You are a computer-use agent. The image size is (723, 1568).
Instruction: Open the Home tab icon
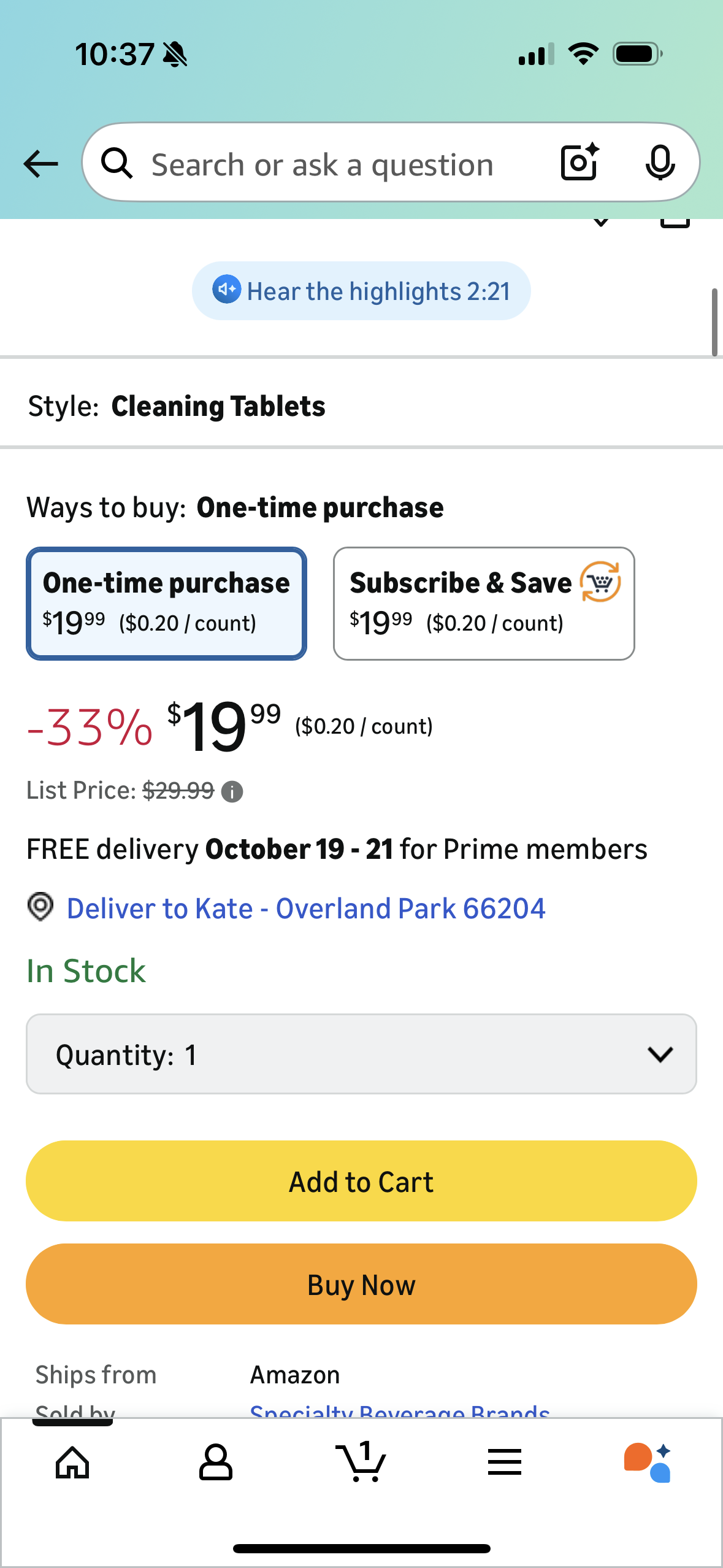click(72, 1462)
